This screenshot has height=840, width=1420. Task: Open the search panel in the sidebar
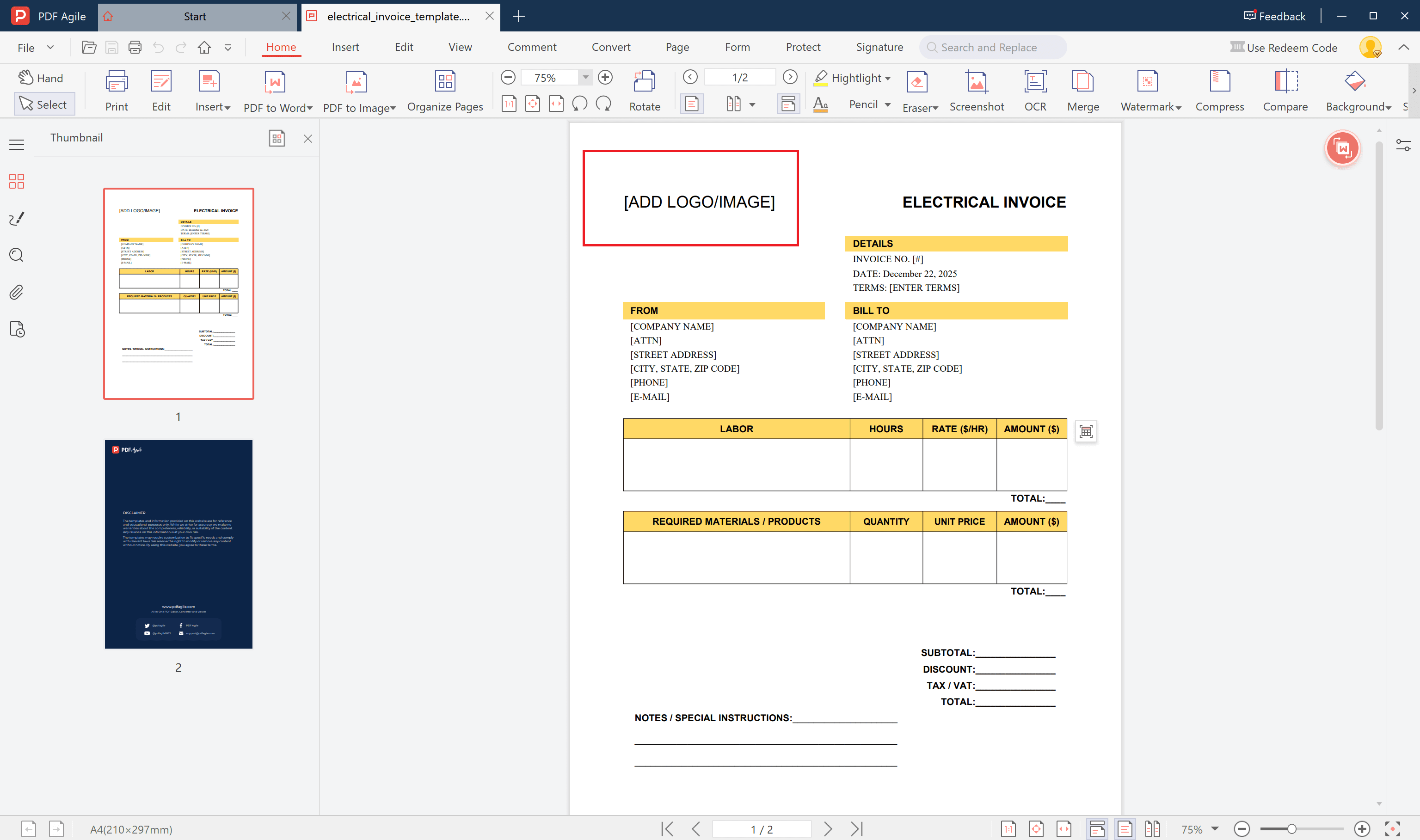coord(16,255)
